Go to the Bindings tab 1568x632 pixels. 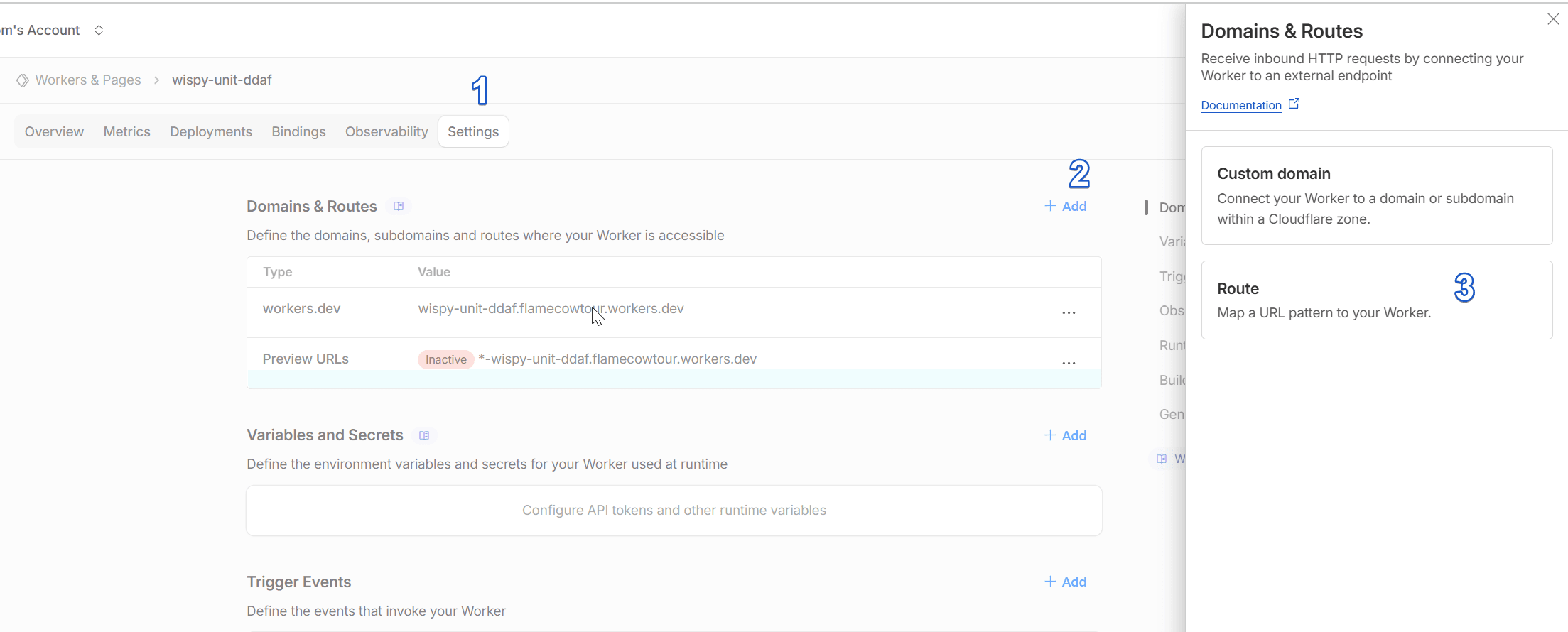pos(298,131)
